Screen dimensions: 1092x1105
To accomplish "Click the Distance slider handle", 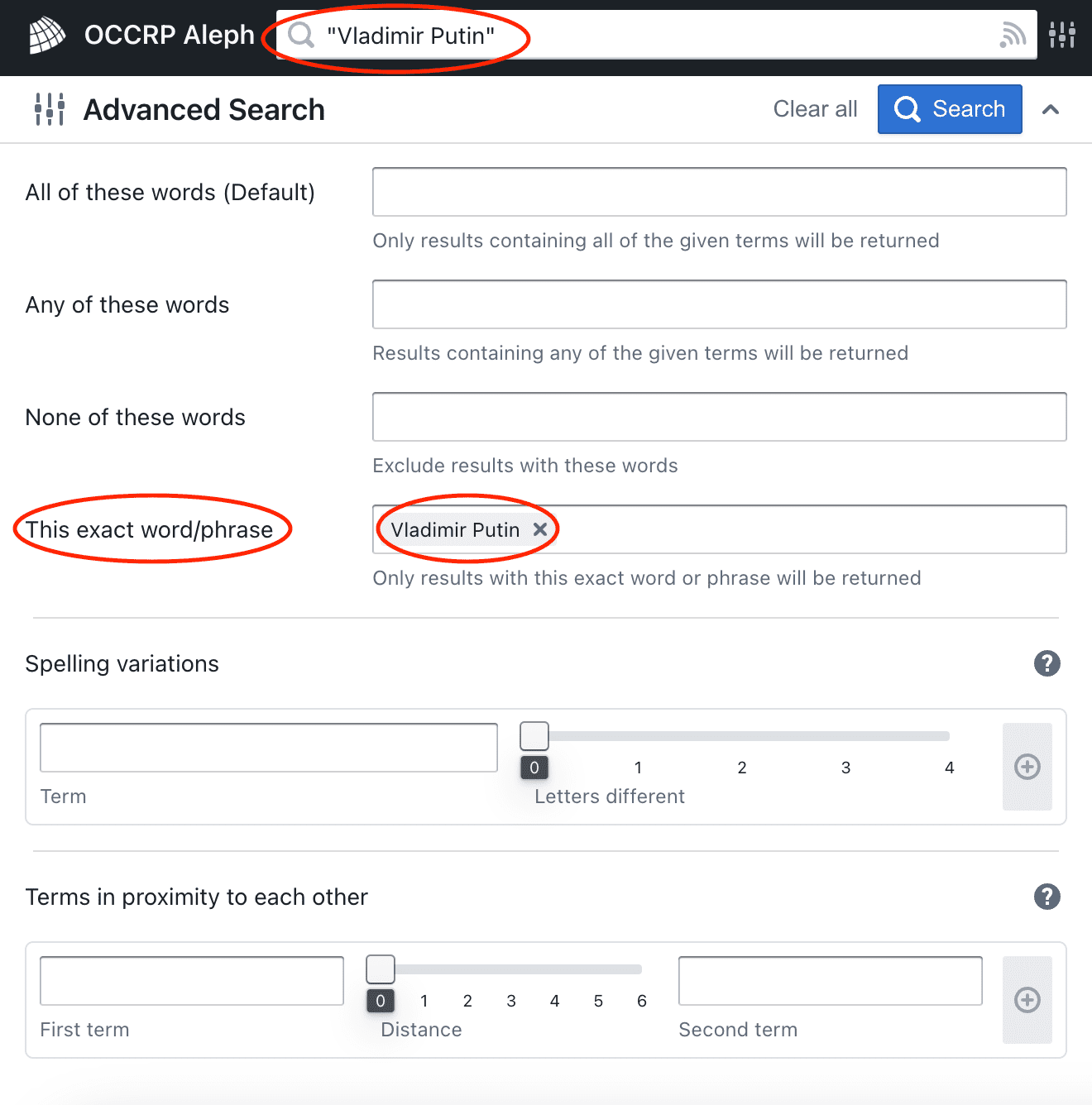I will (381, 969).
